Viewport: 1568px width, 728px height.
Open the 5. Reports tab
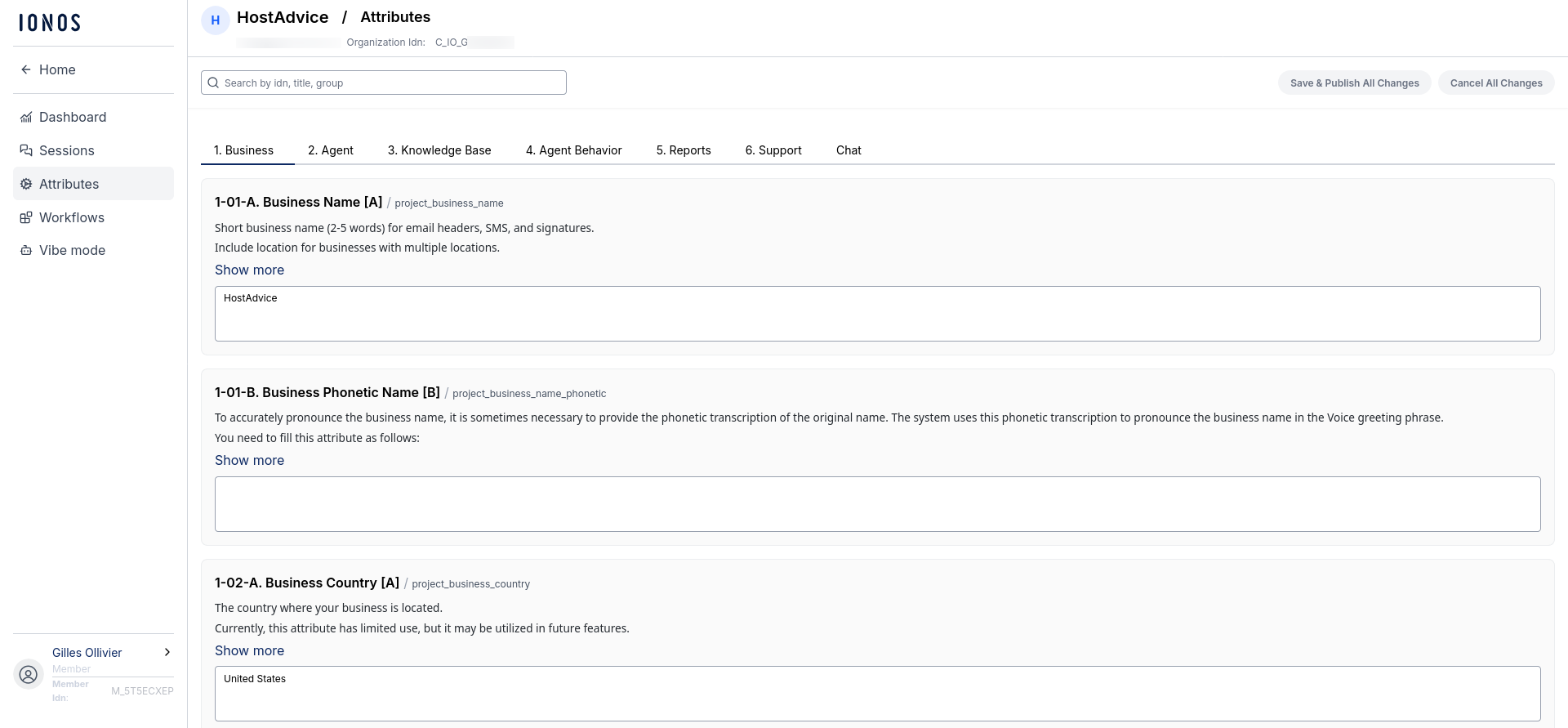[x=684, y=150]
